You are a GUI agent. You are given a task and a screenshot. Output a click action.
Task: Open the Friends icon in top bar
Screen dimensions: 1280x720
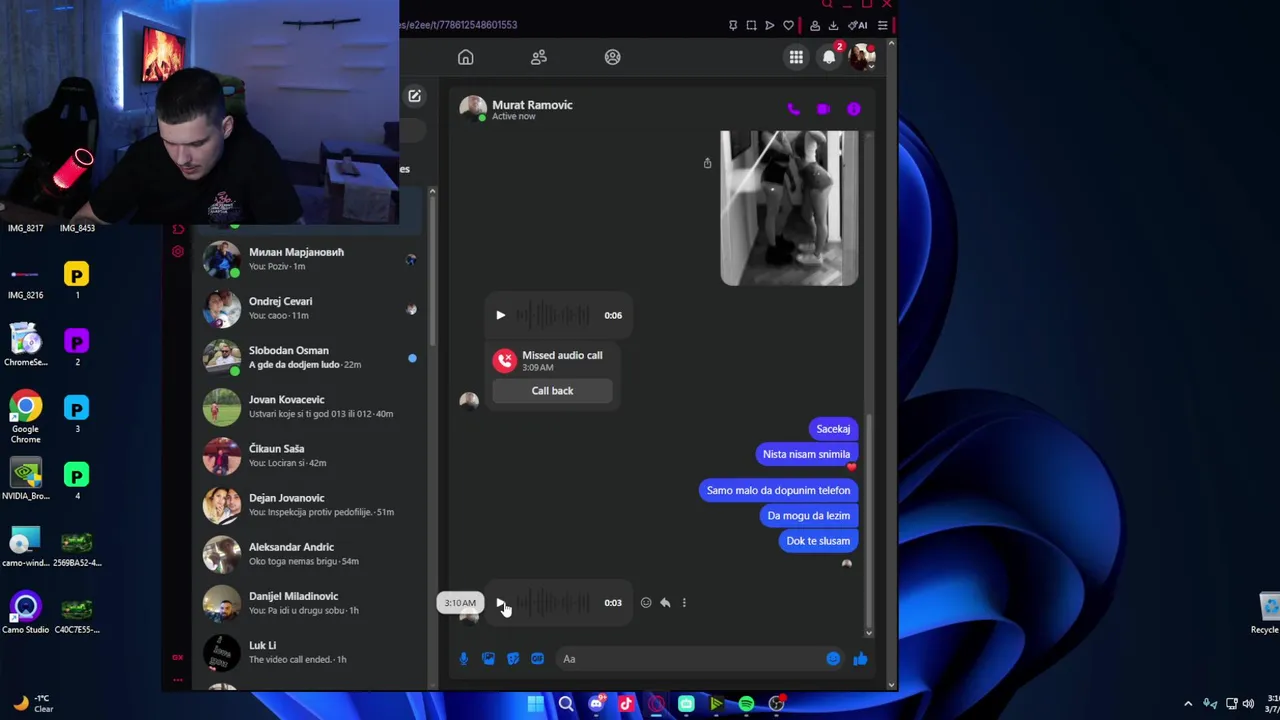click(539, 57)
